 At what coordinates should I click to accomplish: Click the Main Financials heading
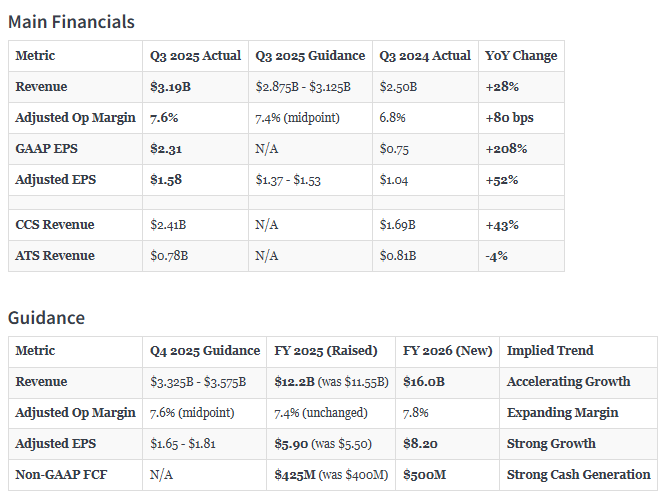click(71, 22)
